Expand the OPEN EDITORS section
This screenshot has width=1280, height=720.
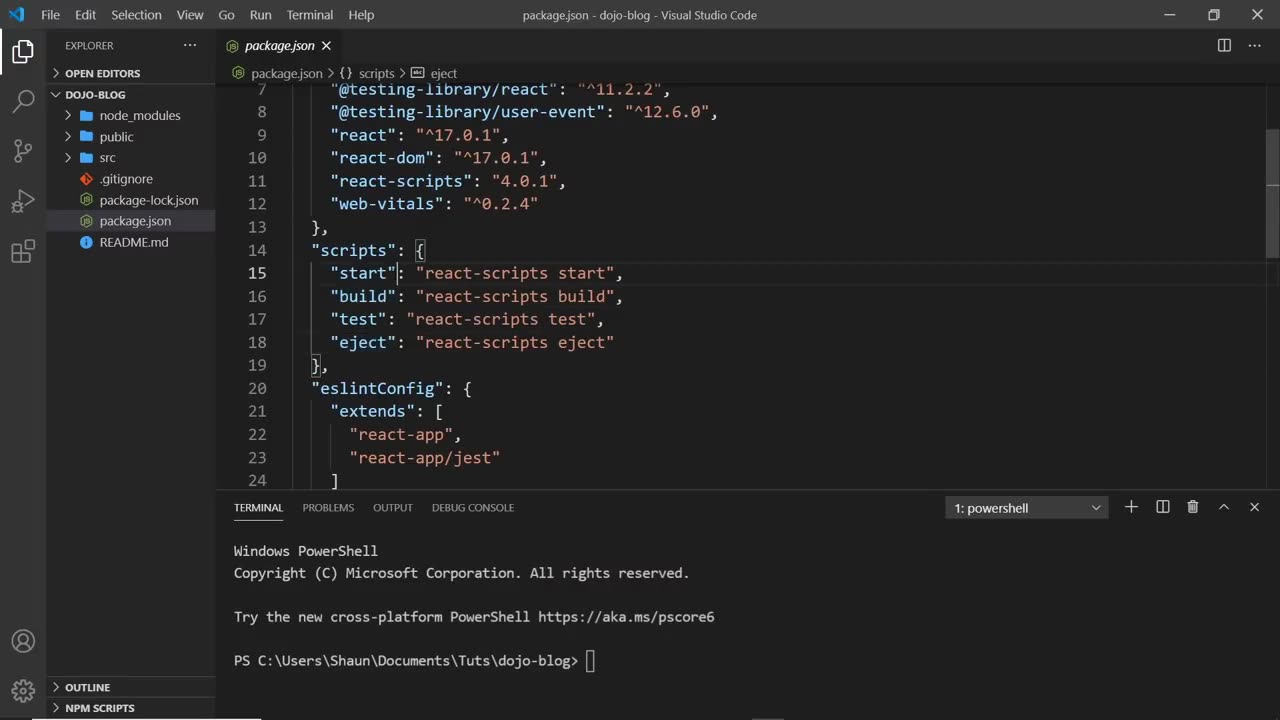point(131,73)
